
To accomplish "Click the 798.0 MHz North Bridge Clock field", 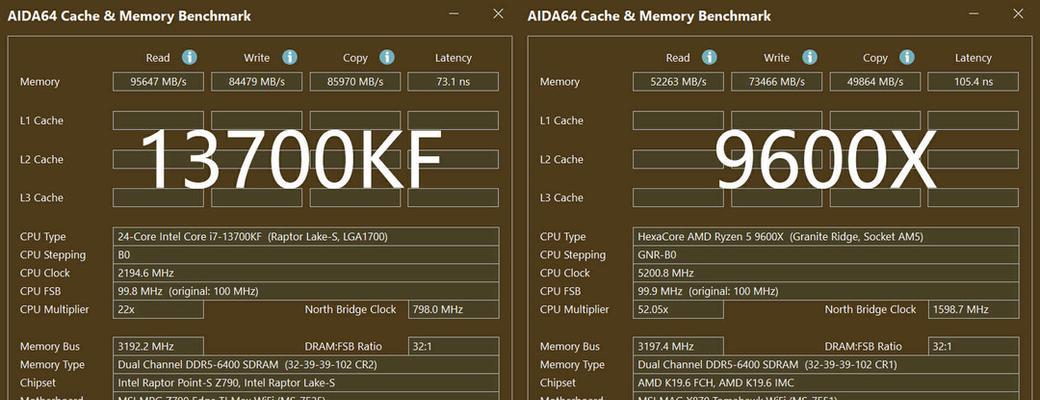I will (x=453, y=310).
